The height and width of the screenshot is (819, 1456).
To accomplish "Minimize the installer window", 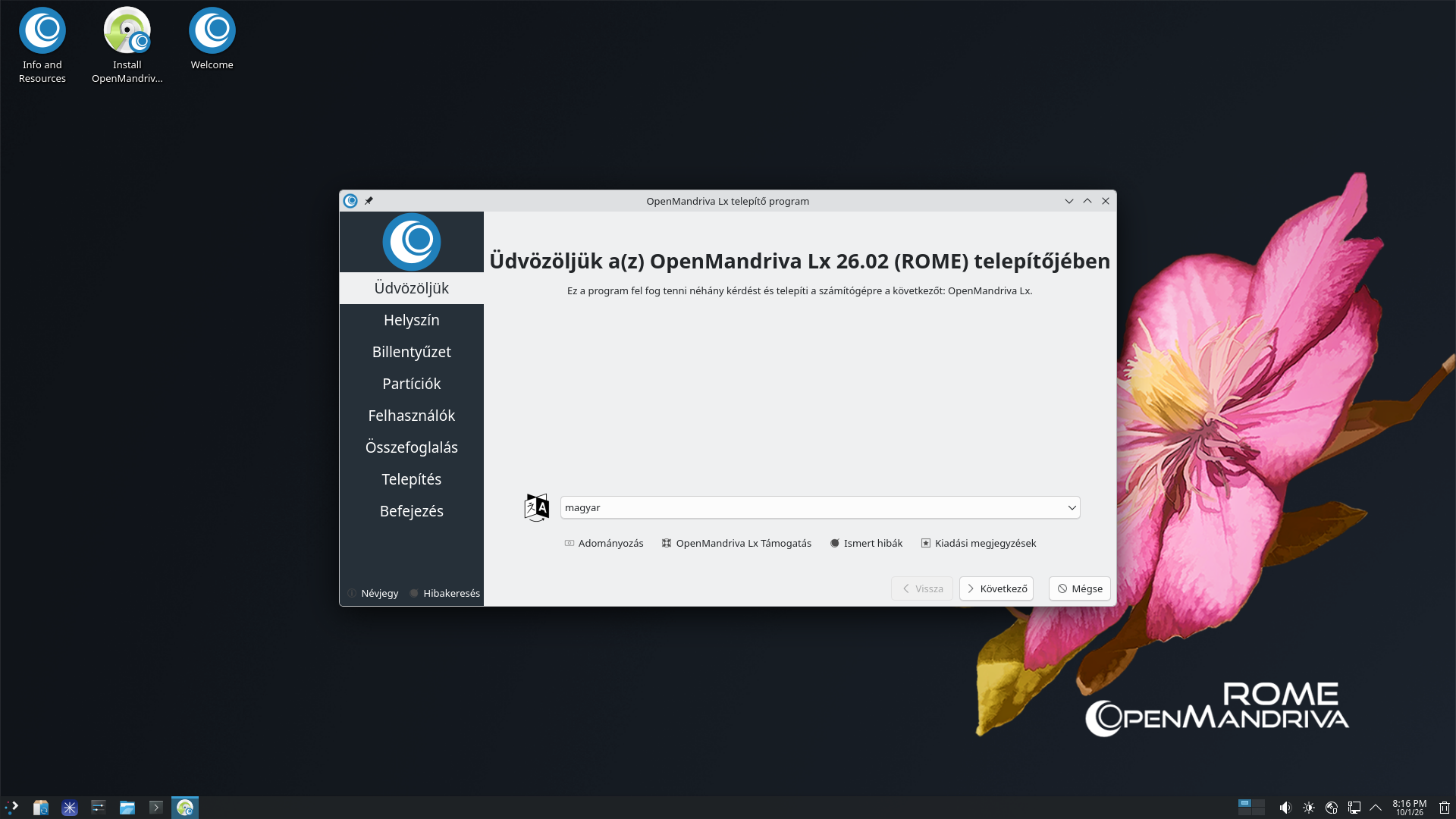I will [1069, 201].
